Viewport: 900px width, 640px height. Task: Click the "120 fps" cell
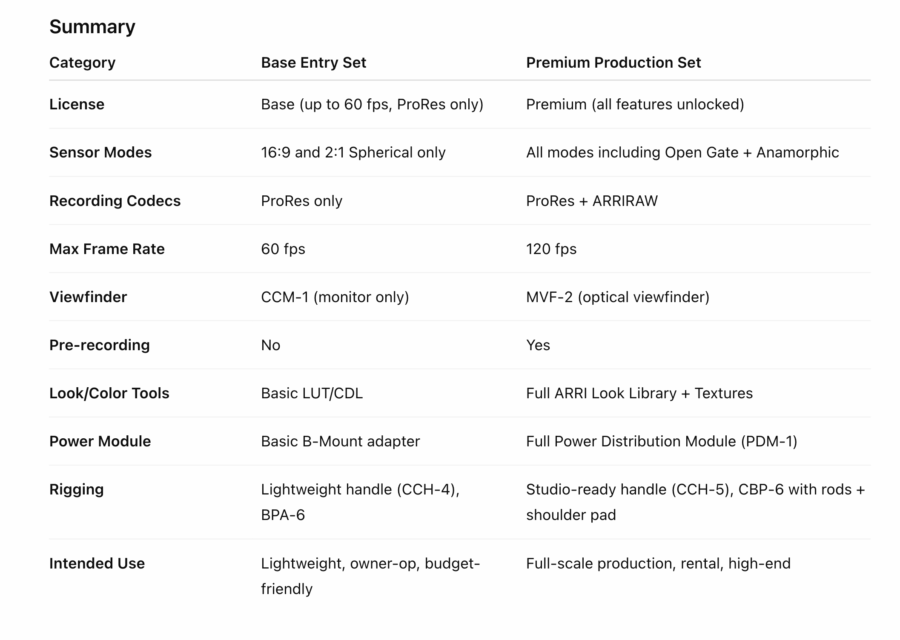(x=551, y=248)
